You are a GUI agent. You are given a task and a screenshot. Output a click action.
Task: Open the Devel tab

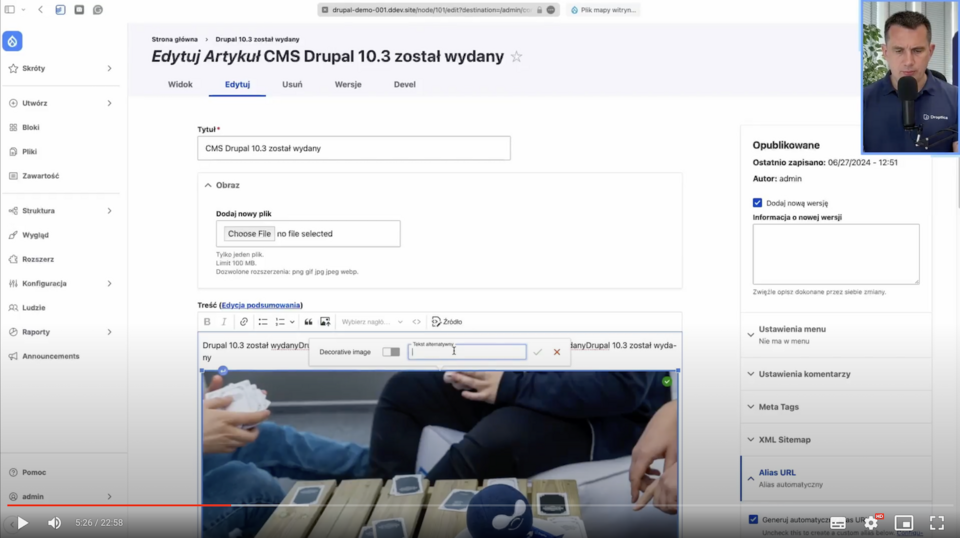pyautogui.click(x=404, y=84)
